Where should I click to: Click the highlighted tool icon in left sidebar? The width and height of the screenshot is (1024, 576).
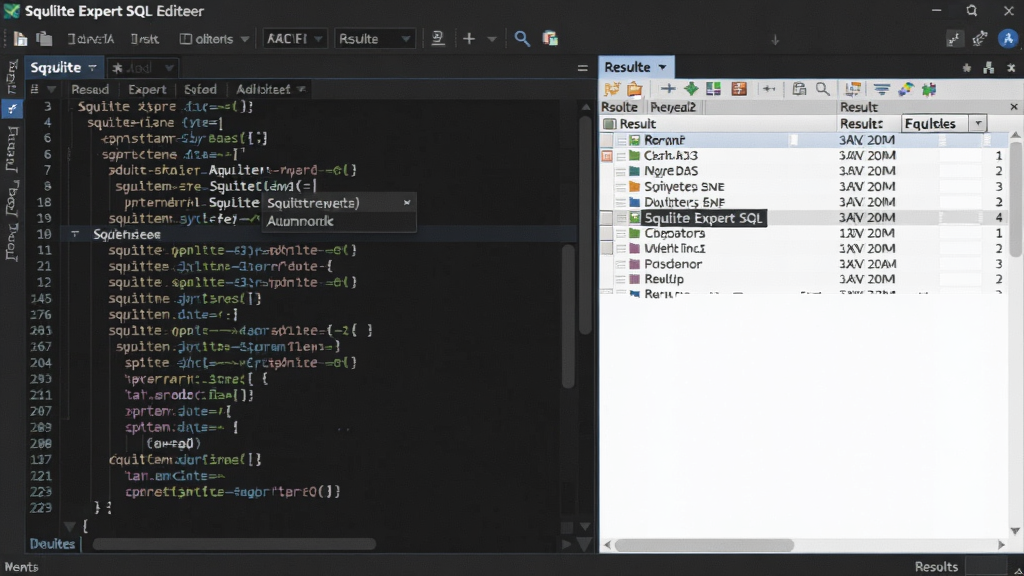pyautogui.click(x=12, y=108)
